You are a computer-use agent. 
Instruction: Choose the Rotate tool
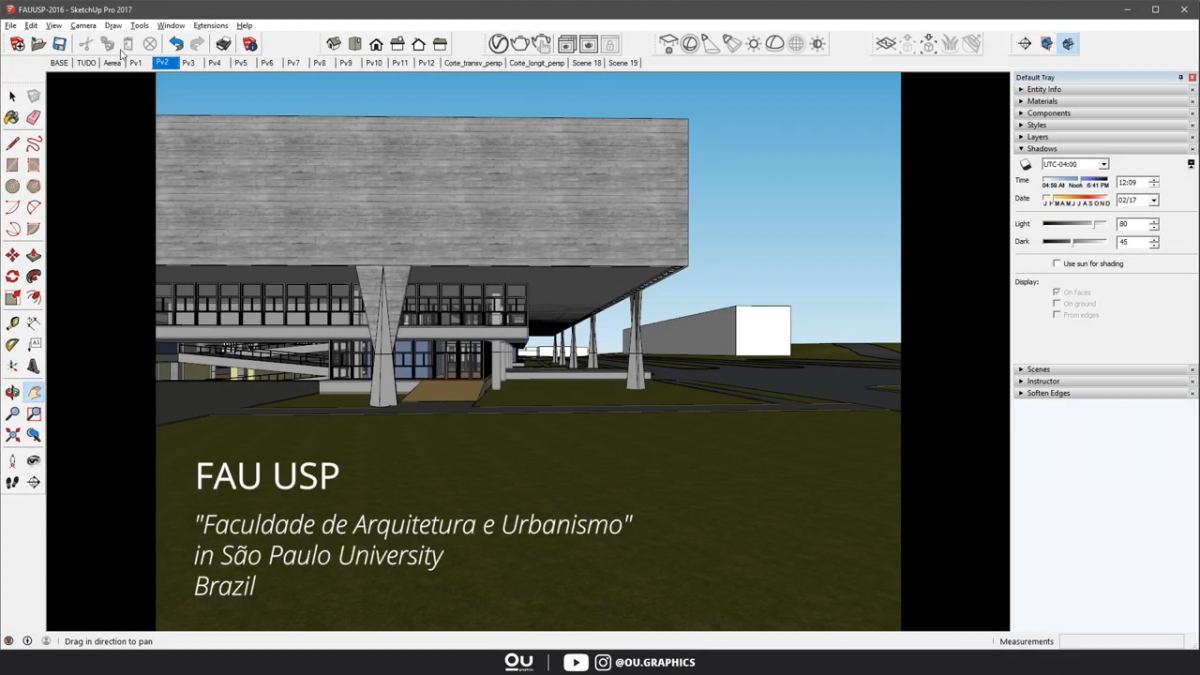[x=12, y=276]
